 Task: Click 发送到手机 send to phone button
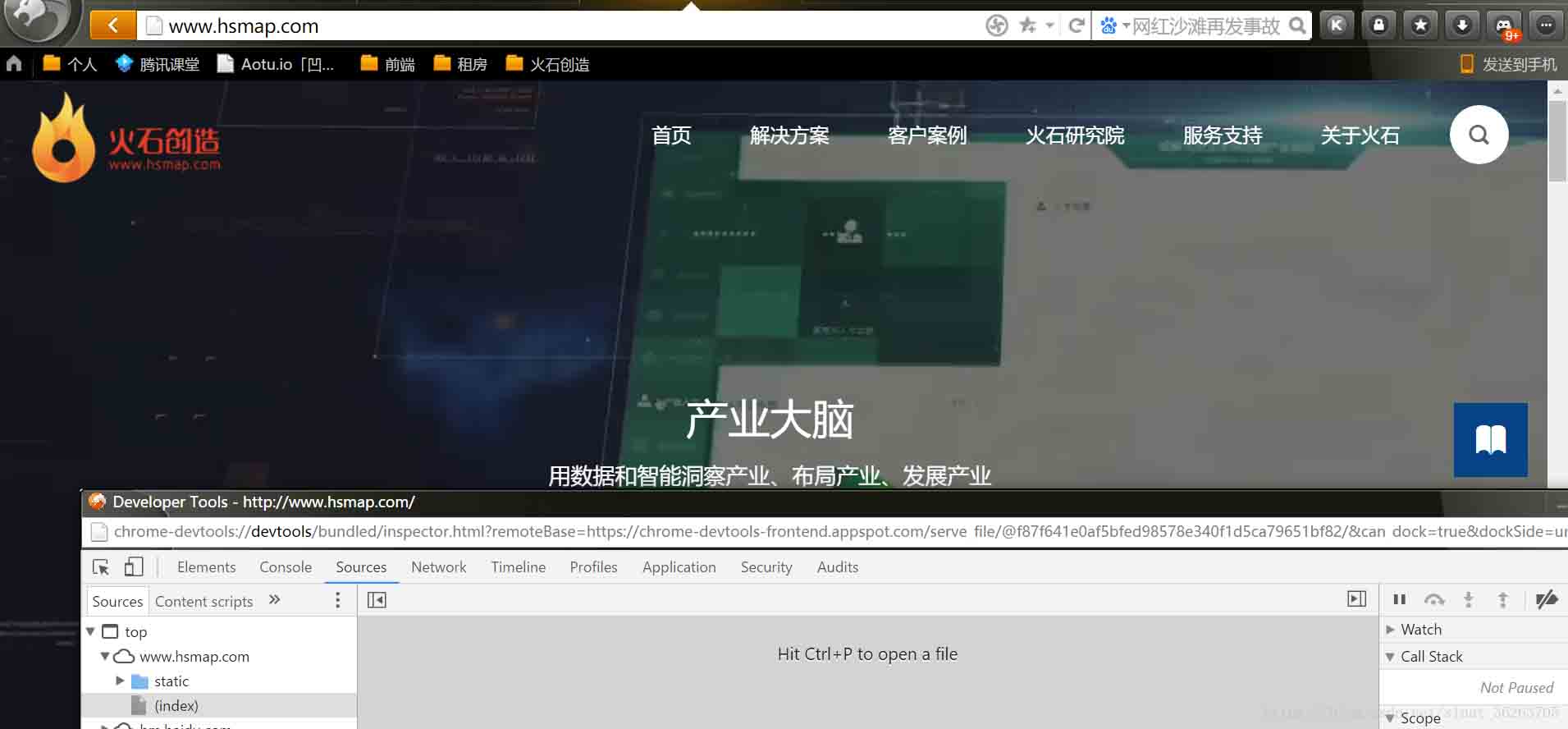(1508, 64)
